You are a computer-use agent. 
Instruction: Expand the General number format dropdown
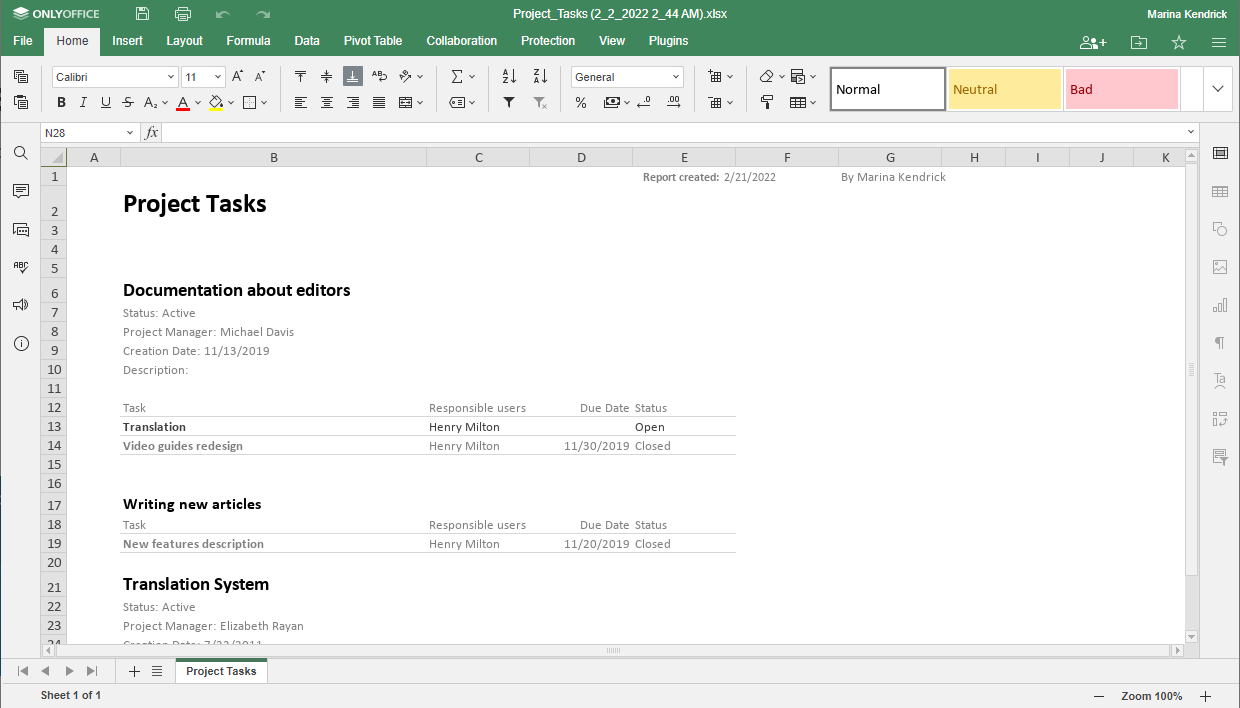(678, 76)
